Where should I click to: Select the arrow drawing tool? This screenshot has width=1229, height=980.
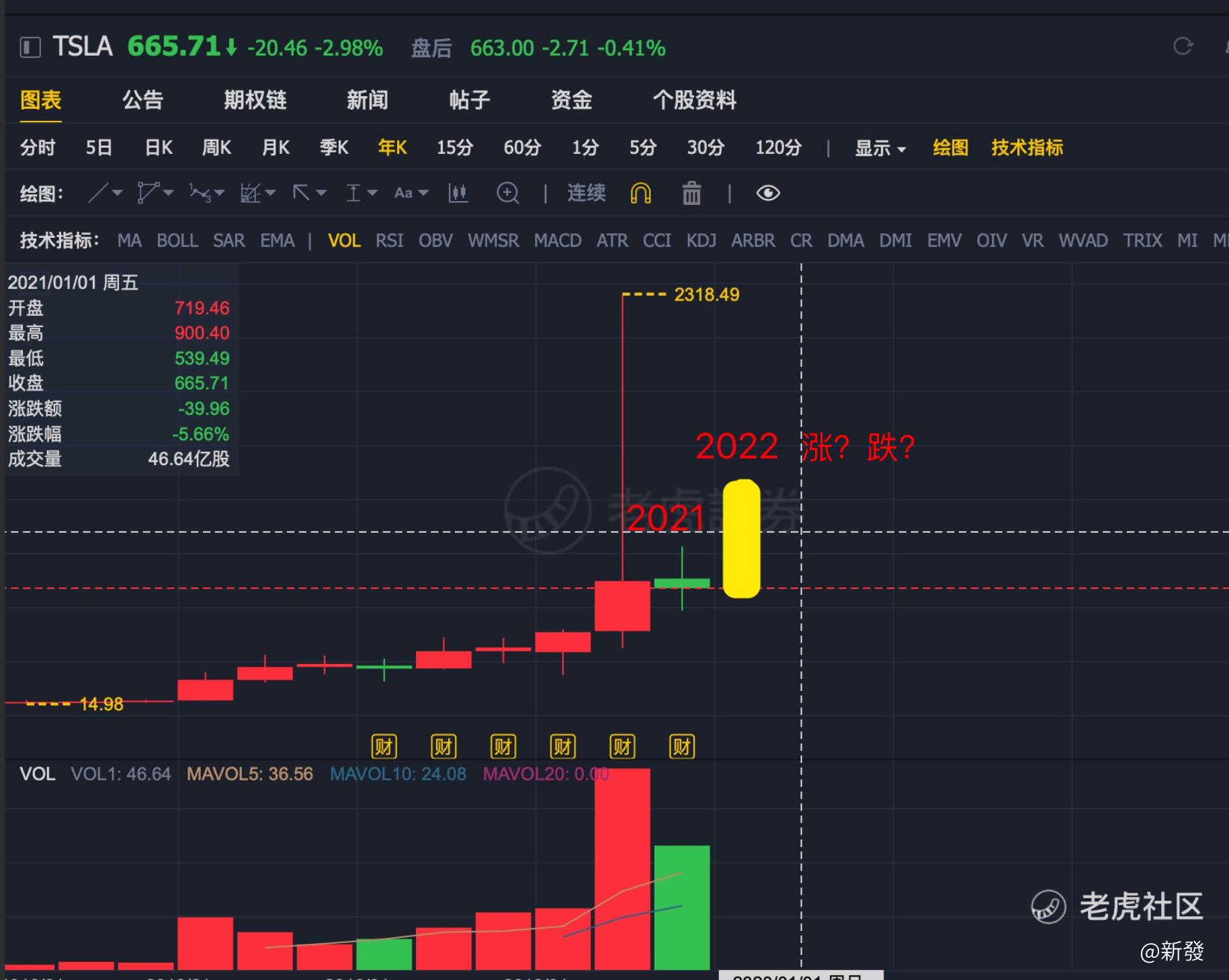click(301, 194)
